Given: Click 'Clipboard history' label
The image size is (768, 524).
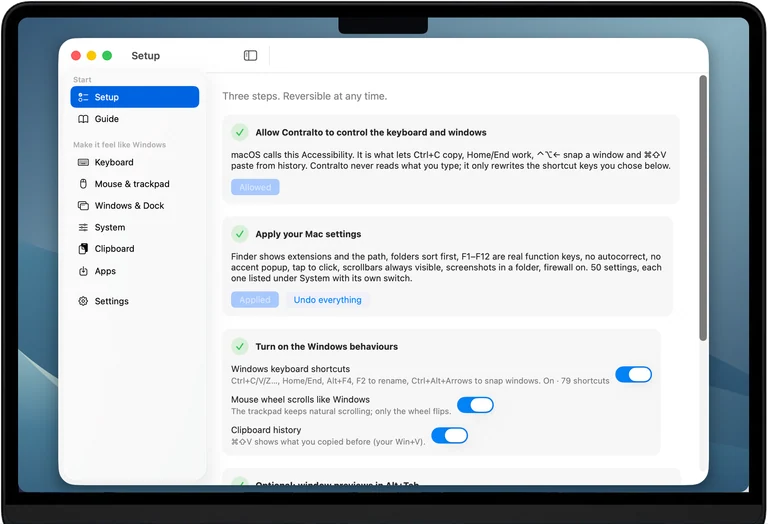Looking at the screenshot, I should point(266,430).
